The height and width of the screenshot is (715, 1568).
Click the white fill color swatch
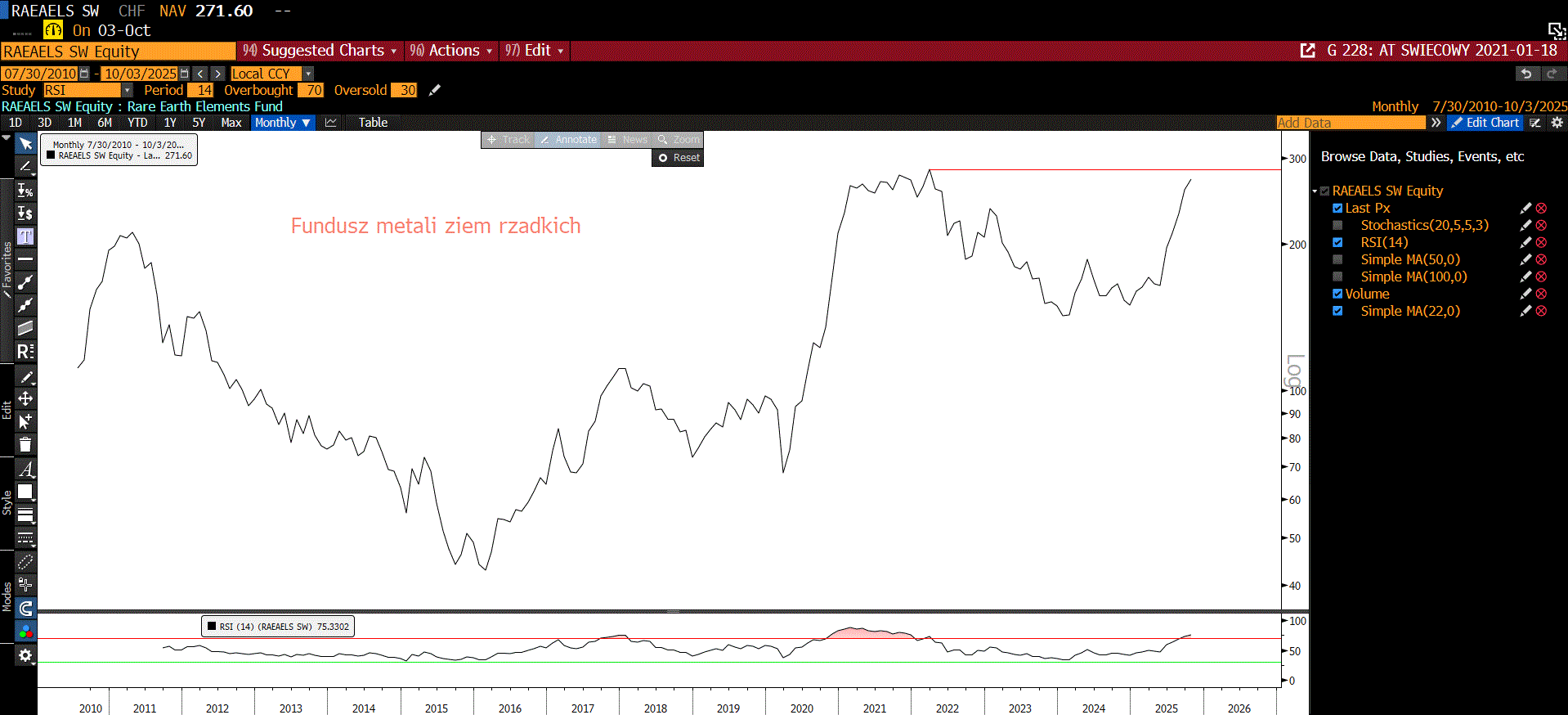tap(25, 492)
